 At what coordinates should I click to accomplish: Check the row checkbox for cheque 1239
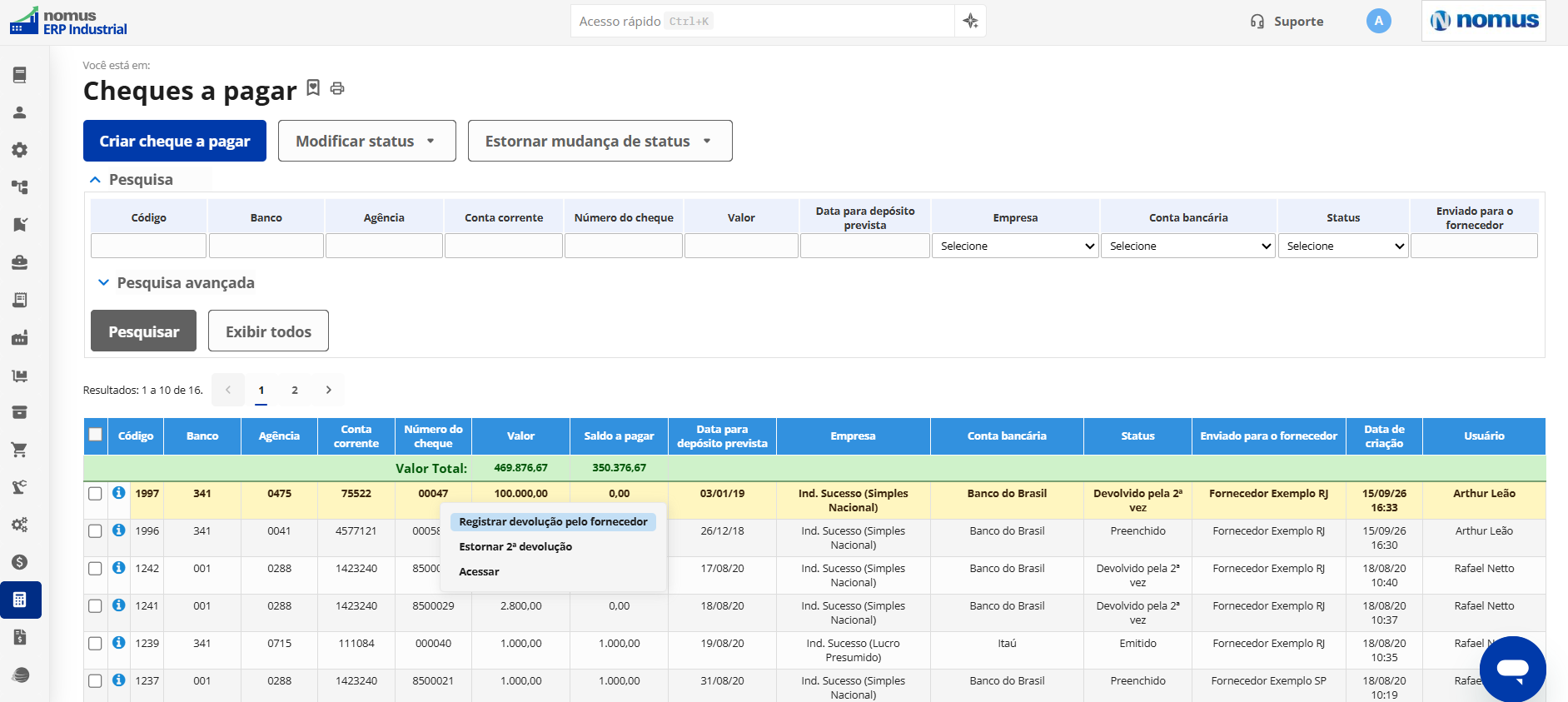(95, 643)
